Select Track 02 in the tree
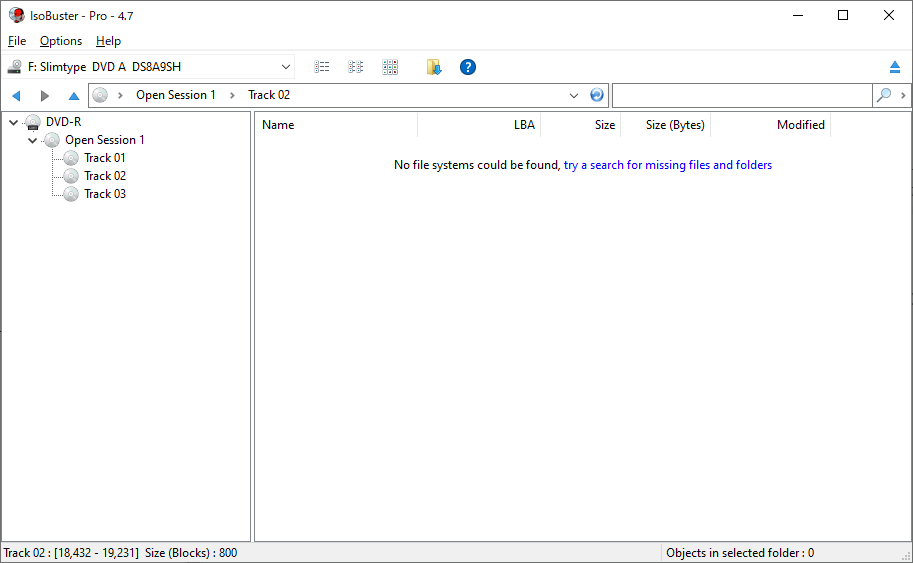Viewport: 913px width, 563px height. (105, 176)
